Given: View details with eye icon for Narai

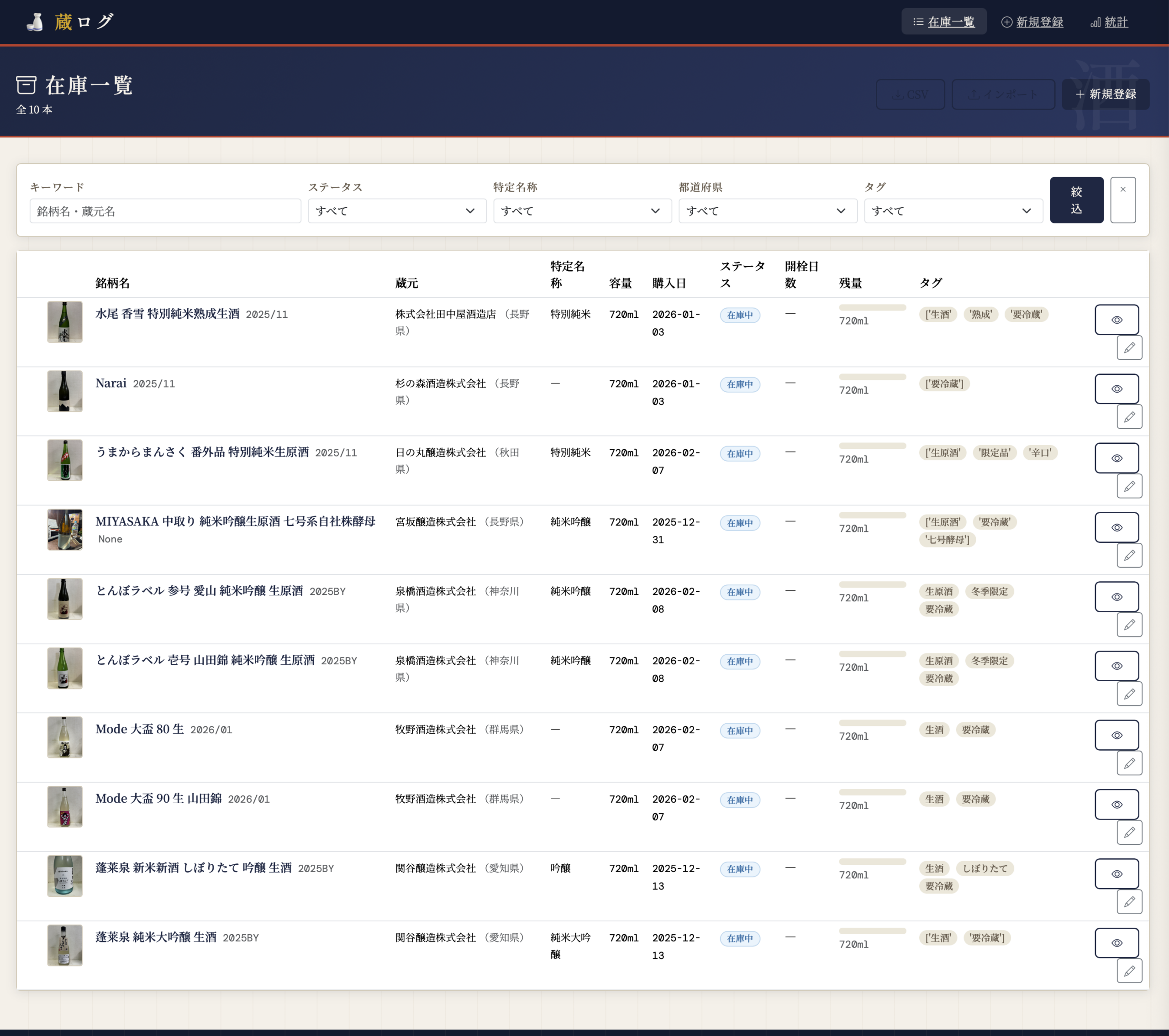Looking at the screenshot, I should (1116, 389).
